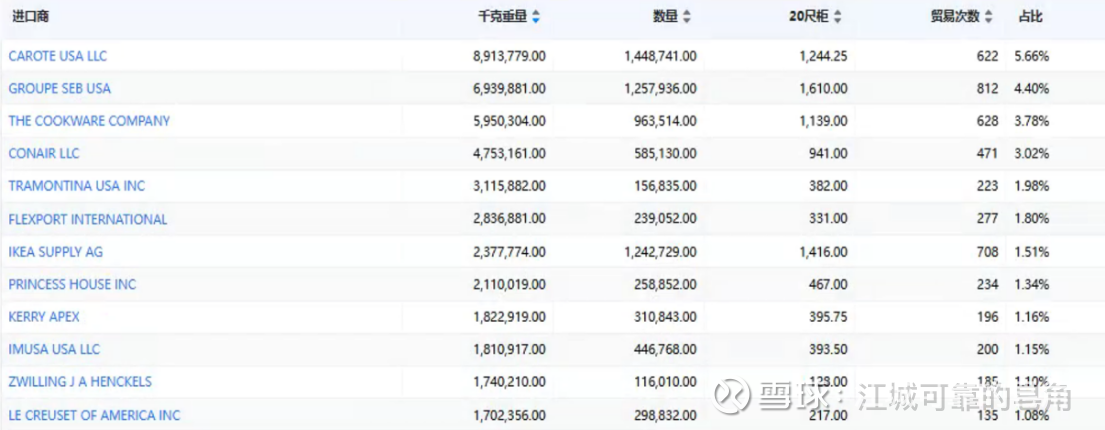Click the 进口商 column header

pos(30,17)
